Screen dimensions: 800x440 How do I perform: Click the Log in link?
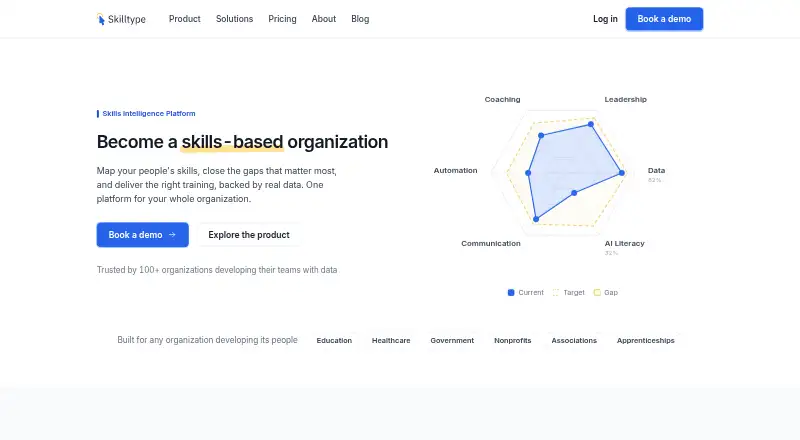(x=605, y=19)
